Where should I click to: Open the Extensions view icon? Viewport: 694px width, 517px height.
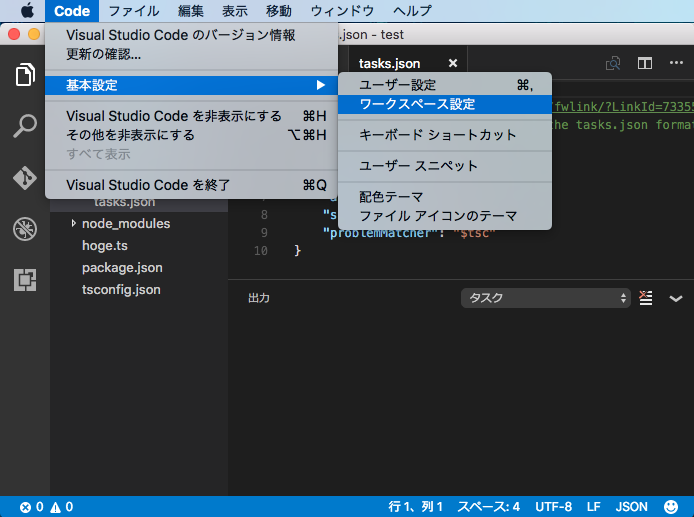[25, 280]
